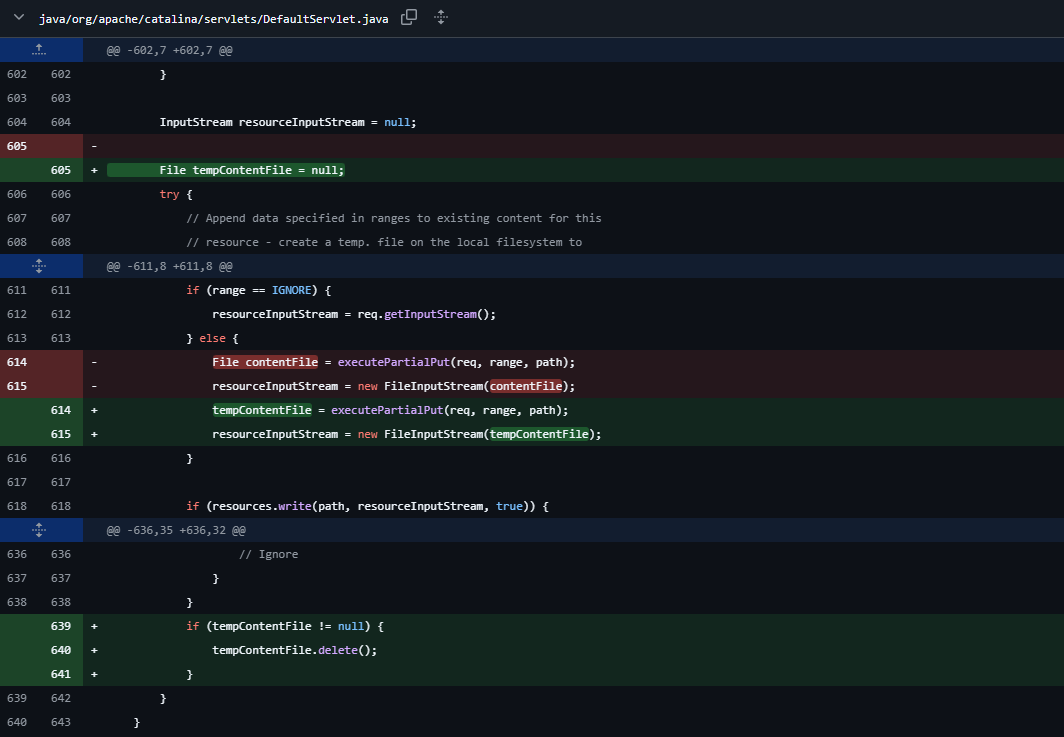Click hunk header @@ -602,7 +602,7 @@
Image resolution: width=1064 pixels, height=737 pixels.
(x=170, y=50)
